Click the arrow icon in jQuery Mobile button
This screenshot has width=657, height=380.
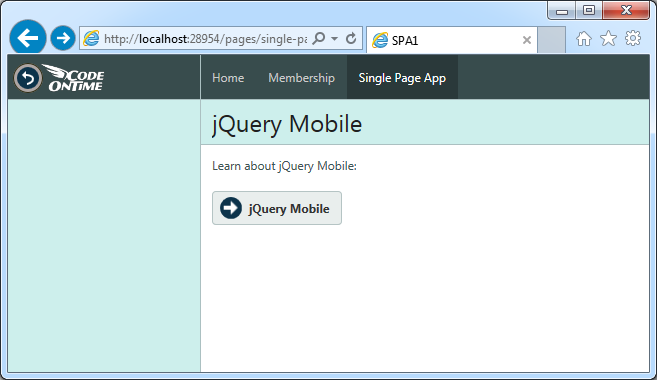pos(231,208)
